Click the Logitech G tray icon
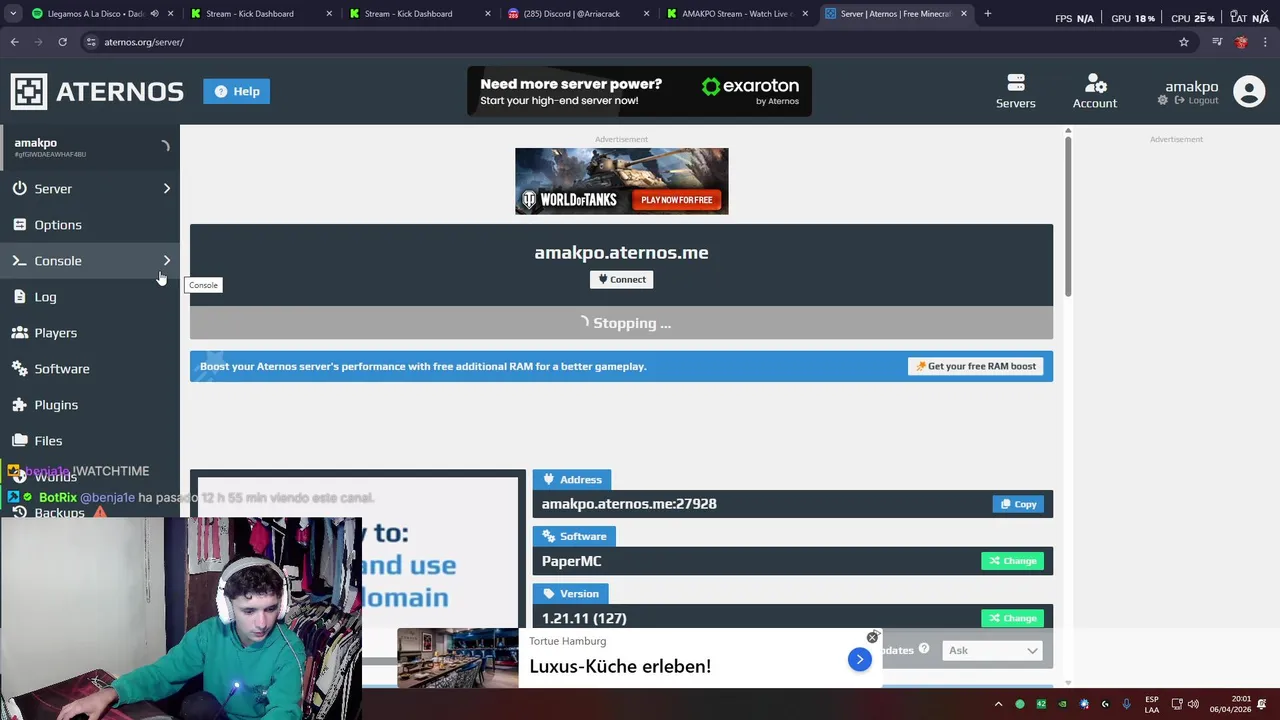Image resolution: width=1280 pixels, height=720 pixels. click(1105, 704)
